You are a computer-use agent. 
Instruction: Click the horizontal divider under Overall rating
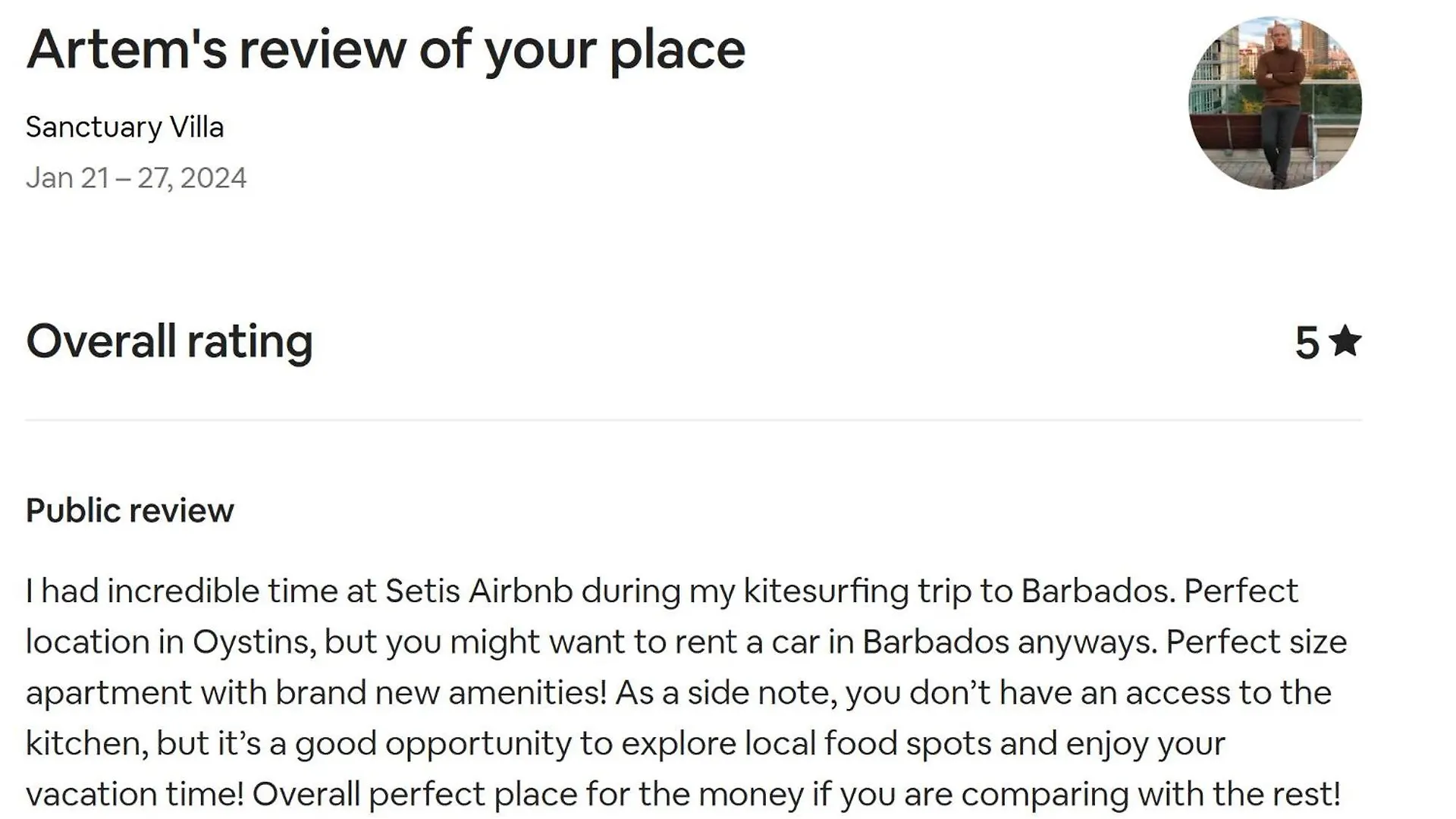click(694, 419)
